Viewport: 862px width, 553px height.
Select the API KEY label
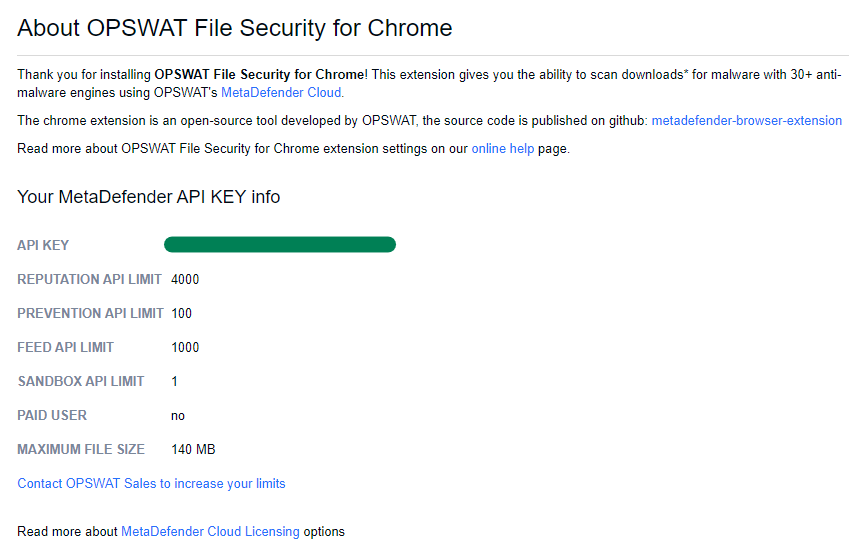coord(43,245)
